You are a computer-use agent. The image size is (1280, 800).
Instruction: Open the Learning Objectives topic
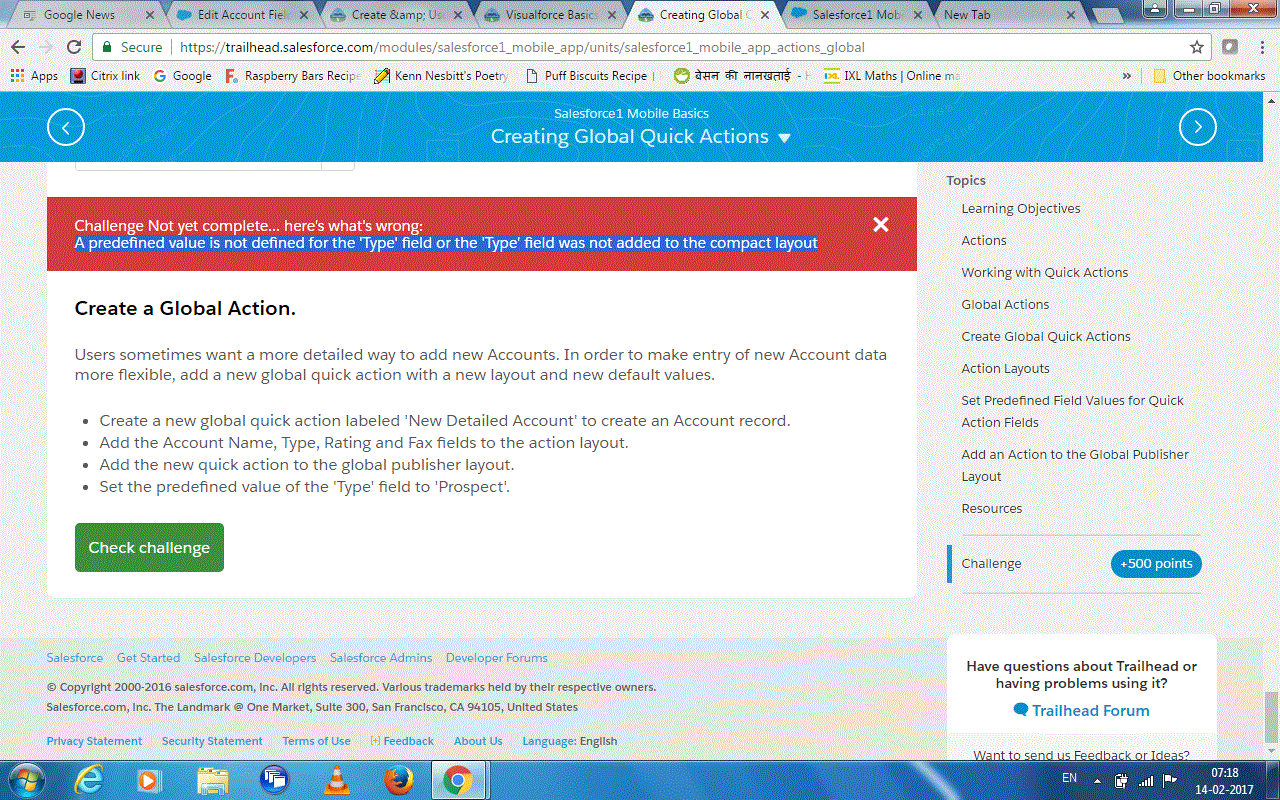pos(1021,209)
